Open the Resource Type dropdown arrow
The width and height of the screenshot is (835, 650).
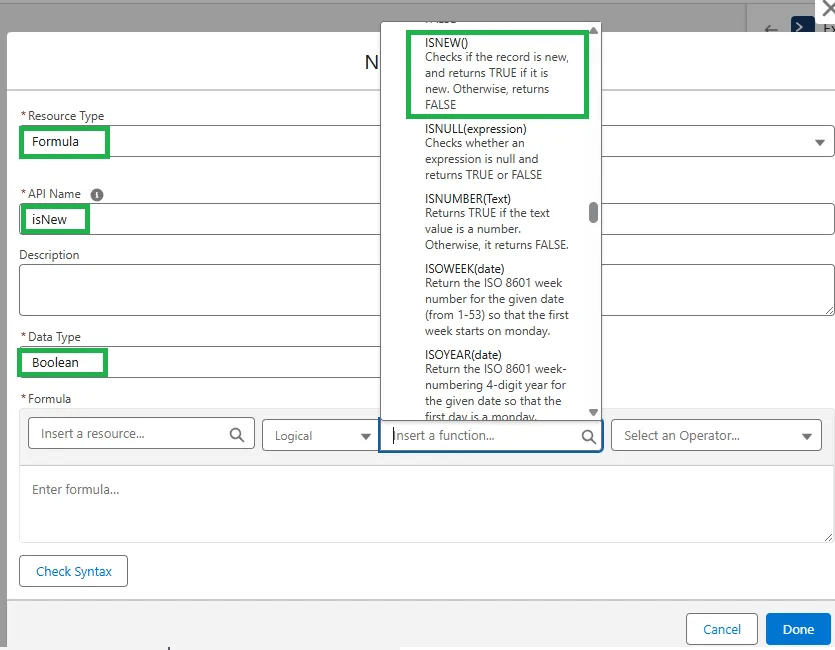pyautogui.click(x=820, y=142)
